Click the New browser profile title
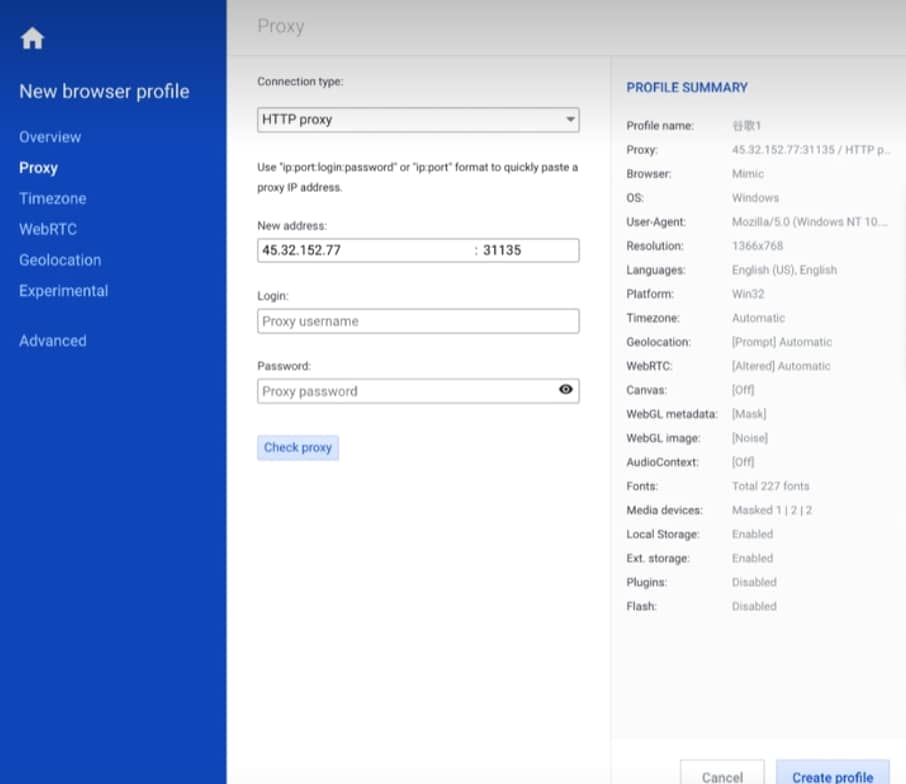906x784 pixels. (x=105, y=91)
